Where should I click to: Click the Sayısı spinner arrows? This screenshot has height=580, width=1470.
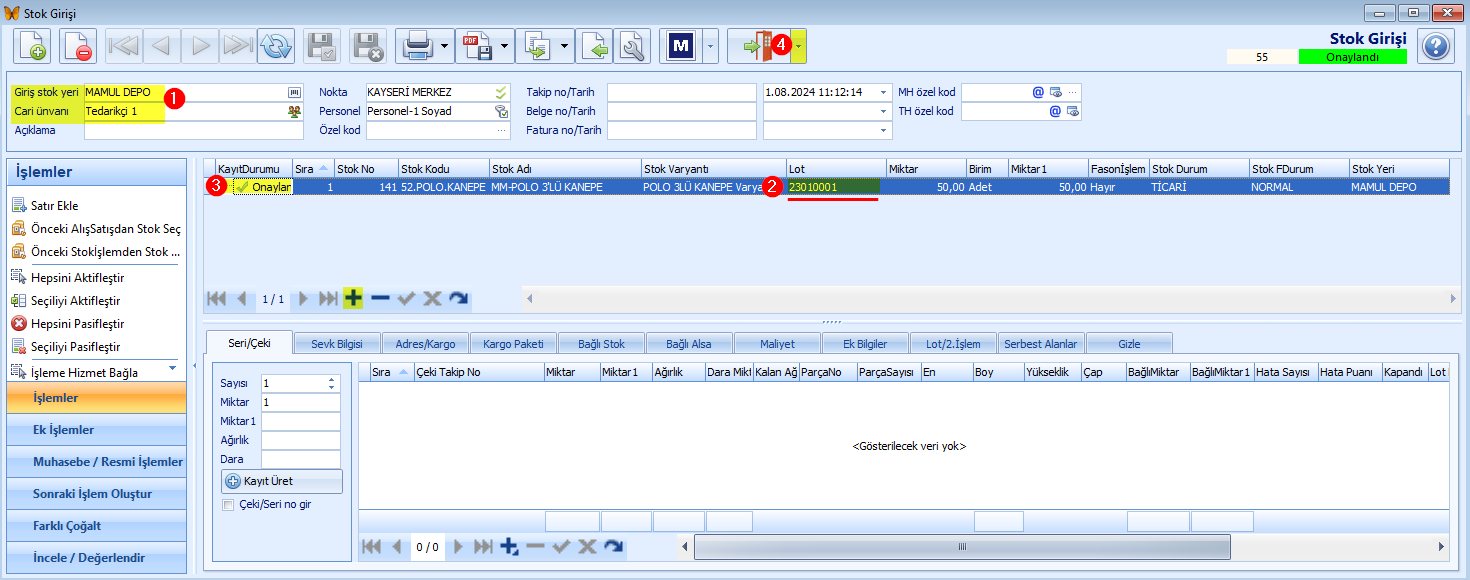click(x=333, y=382)
